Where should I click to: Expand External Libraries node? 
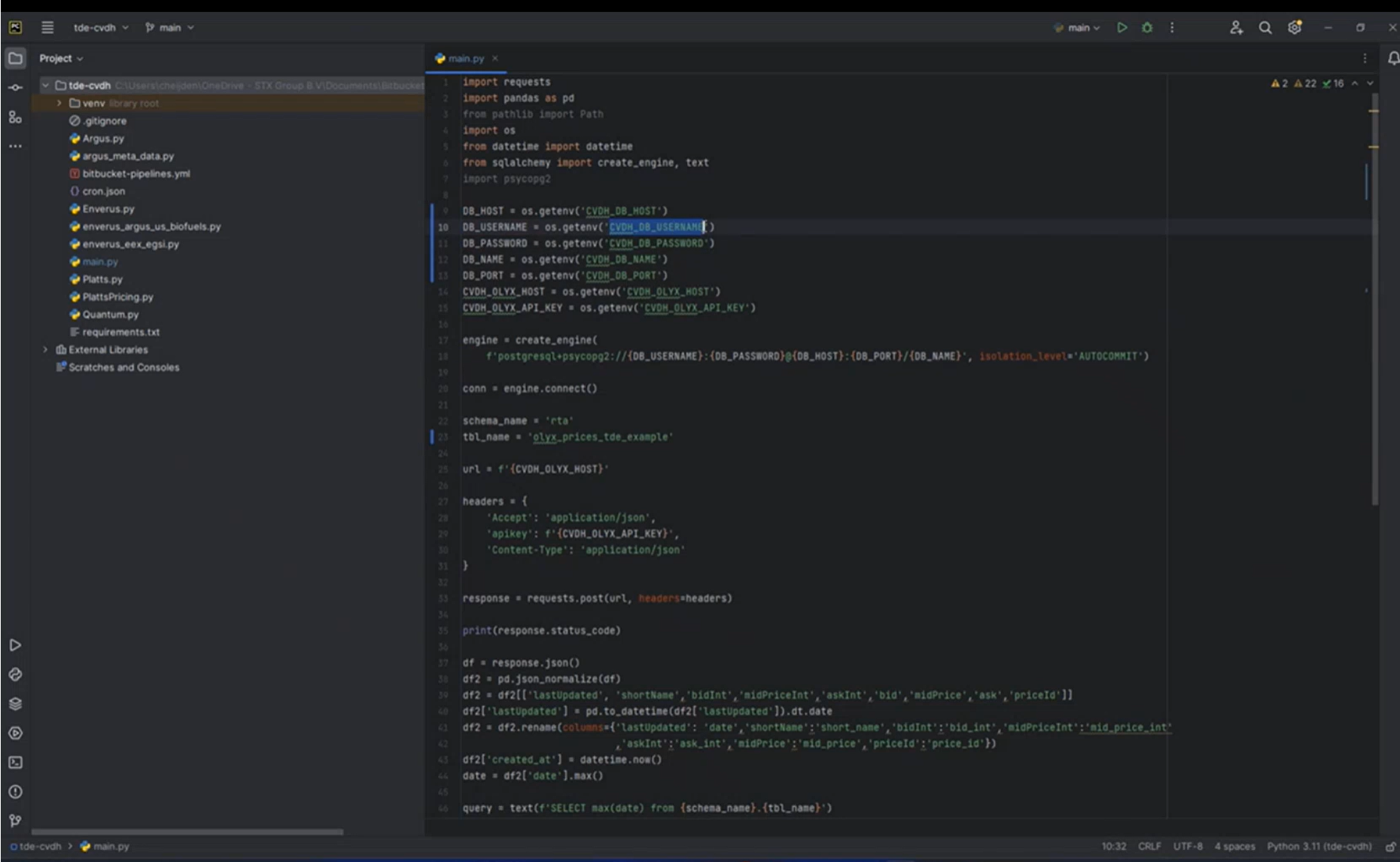(x=46, y=349)
